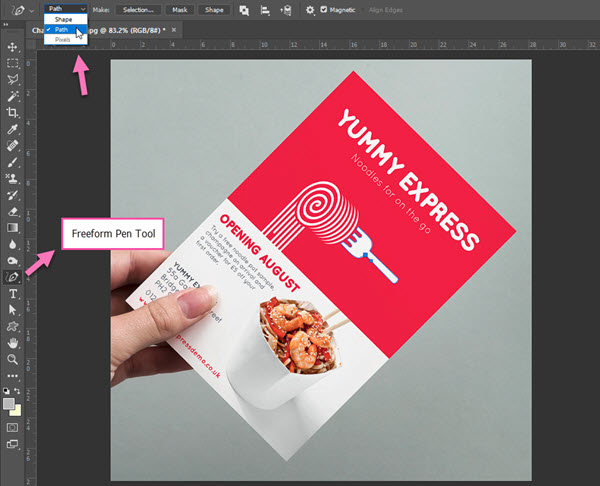Toggle Quick Mask mode
The height and width of the screenshot is (486, 600).
(12, 427)
